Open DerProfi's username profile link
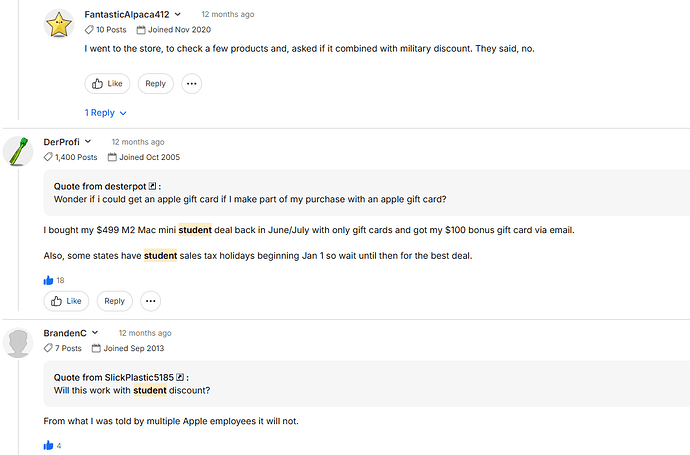 pyautogui.click(x=62, y=142)
